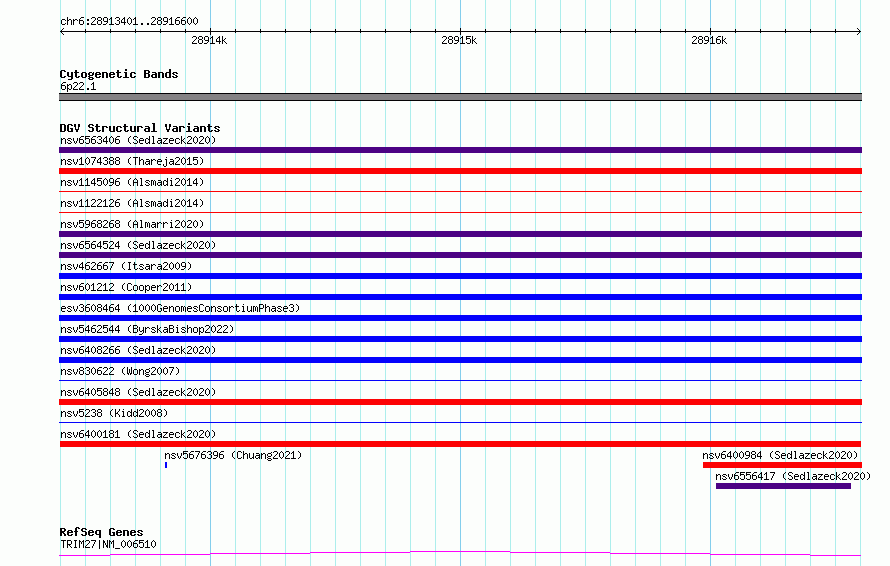Image resolution: width=890 pixels, height=566 pixels.
Task: Click the left arrow end of the ruler
Action: pyautogui.click(x=62, y=31)
